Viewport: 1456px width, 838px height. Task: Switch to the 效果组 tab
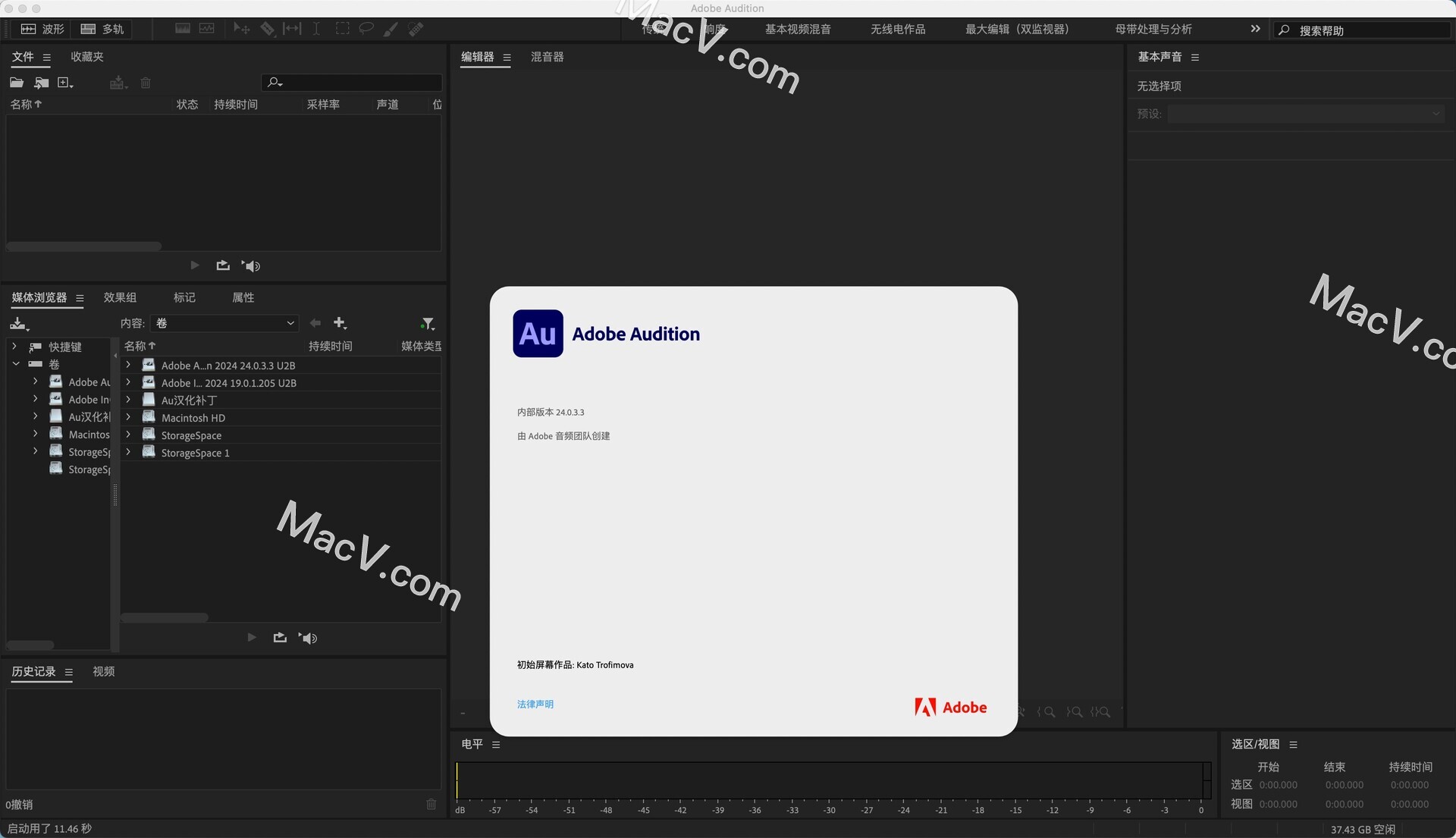point(120,297)
